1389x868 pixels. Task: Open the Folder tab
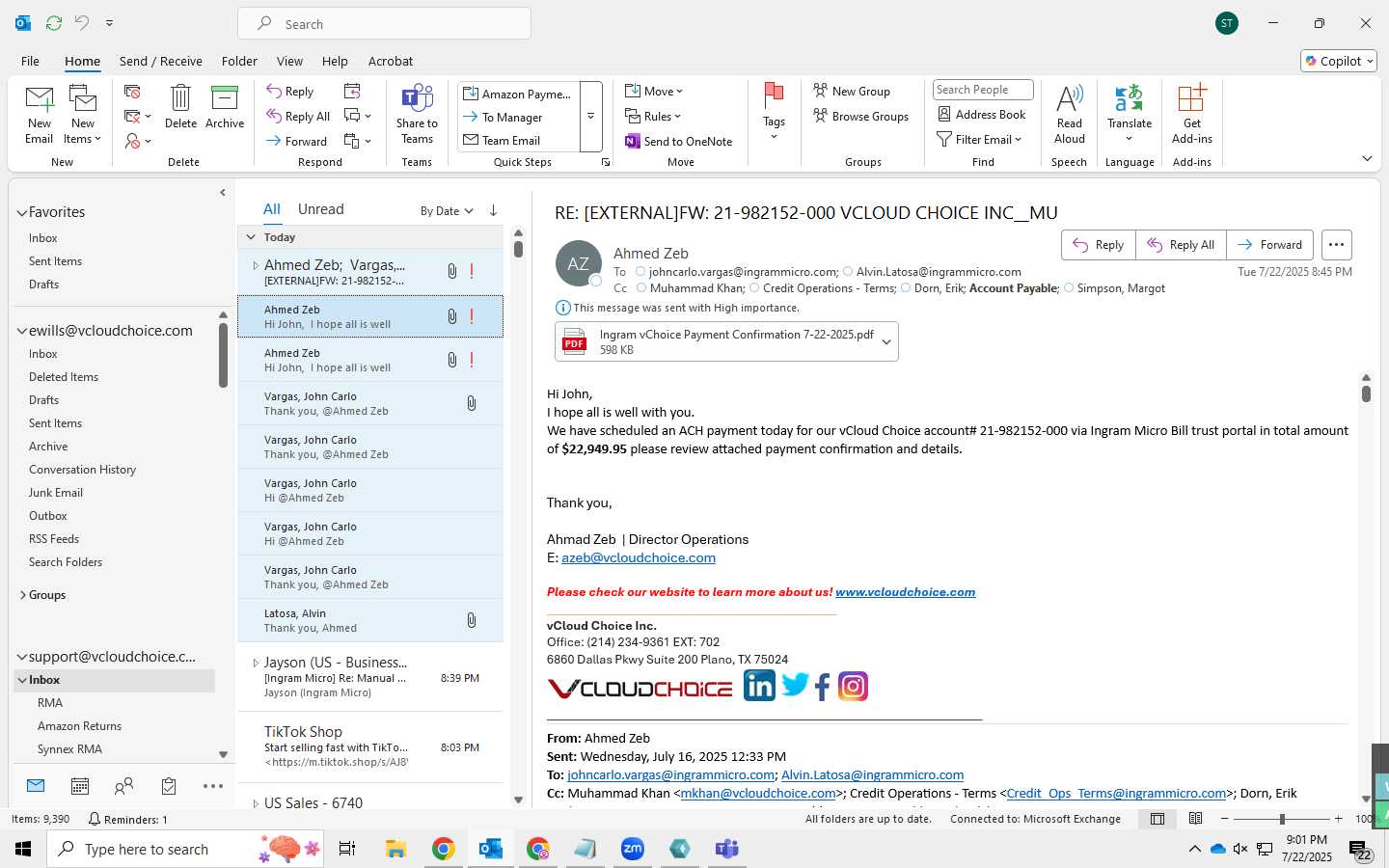coord(239,61)
